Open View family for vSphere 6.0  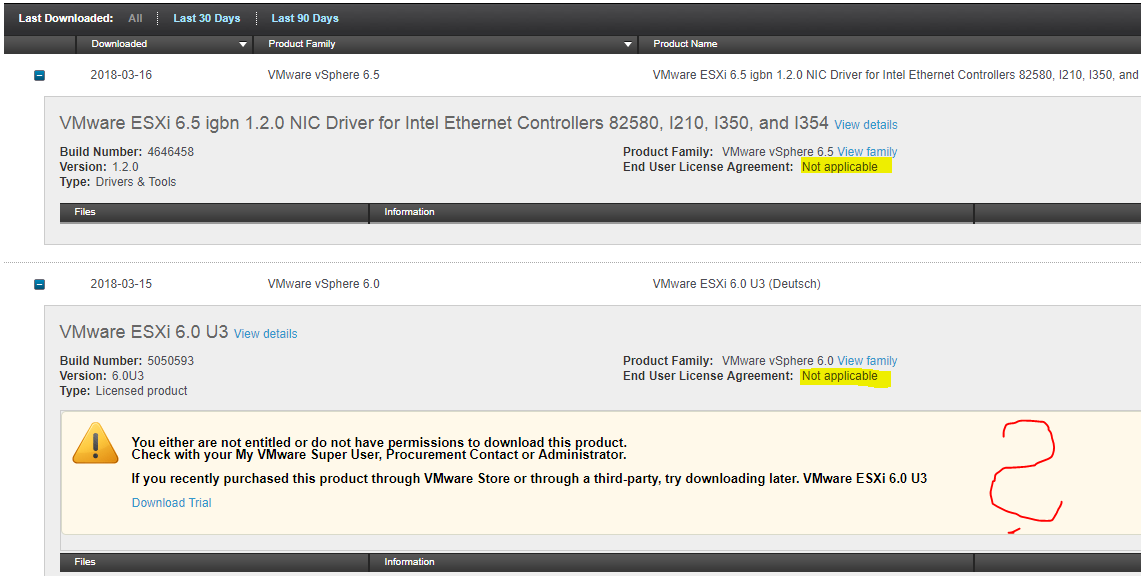(867, 361)
